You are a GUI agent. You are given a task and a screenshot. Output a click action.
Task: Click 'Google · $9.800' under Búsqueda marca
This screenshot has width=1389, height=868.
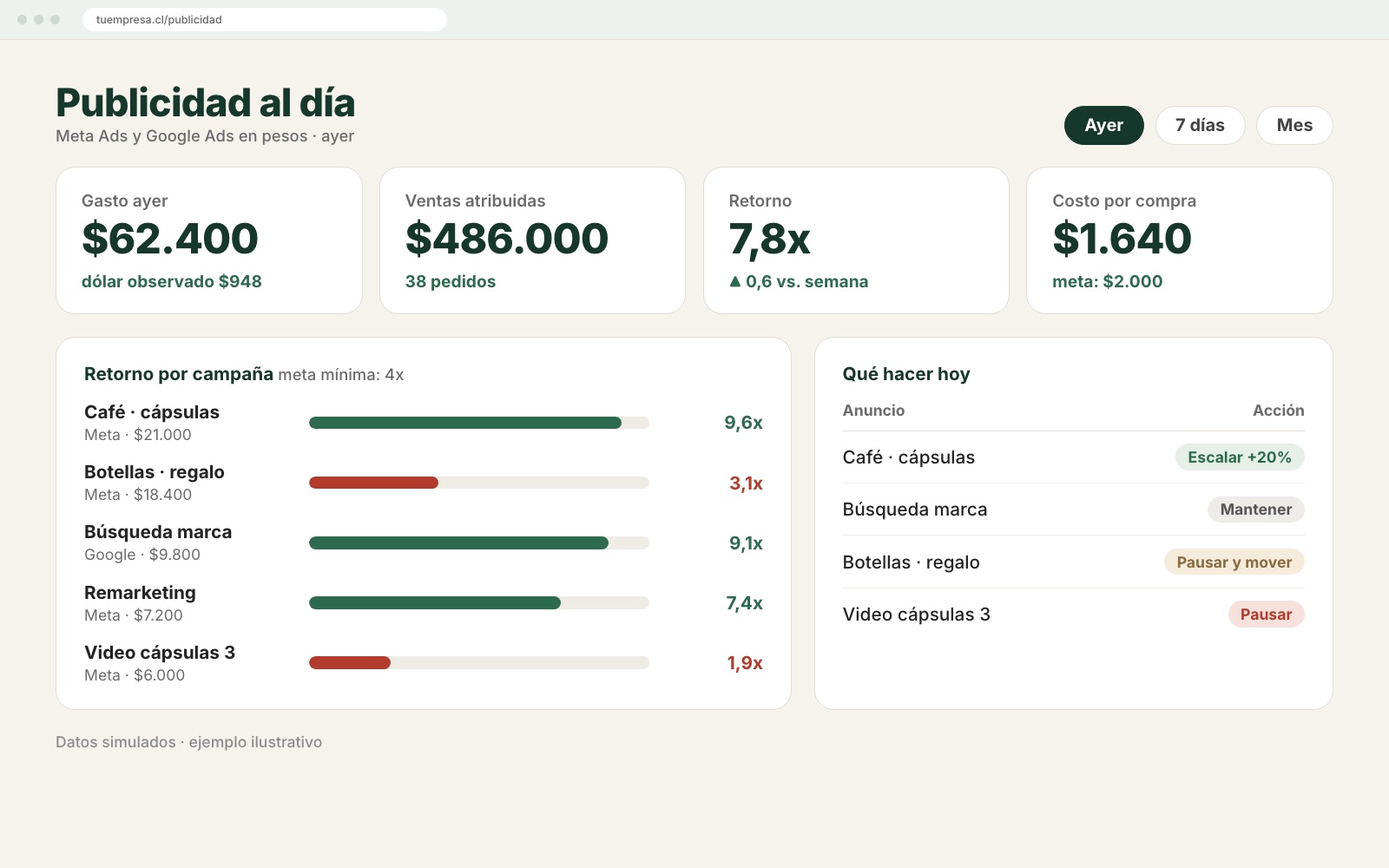click(142, 555)
